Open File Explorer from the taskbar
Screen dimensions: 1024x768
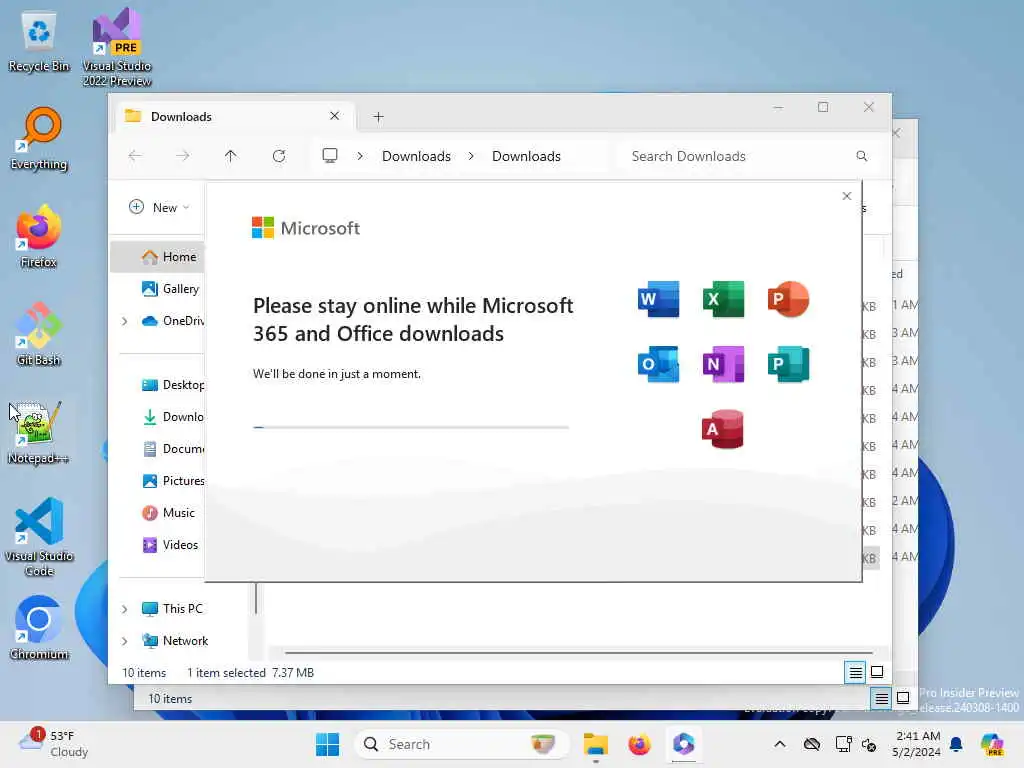596,744
